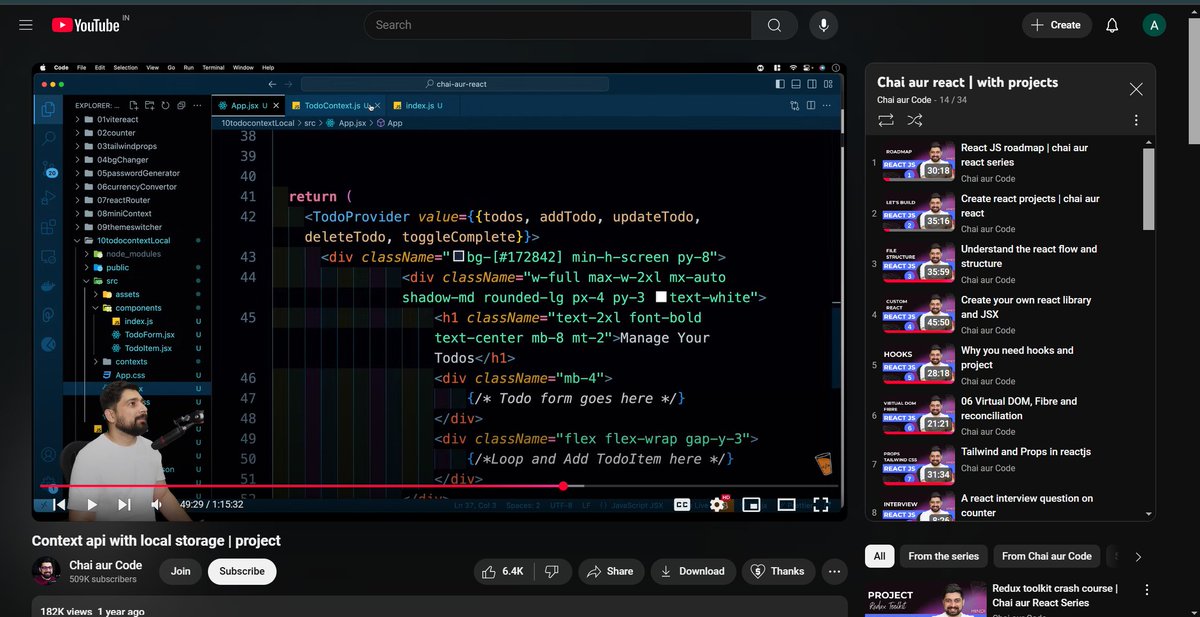Screen dimensions: 1200x617
Task: Like the video (6.4K)
Action: pyautogui.click(x=503, y=571)
